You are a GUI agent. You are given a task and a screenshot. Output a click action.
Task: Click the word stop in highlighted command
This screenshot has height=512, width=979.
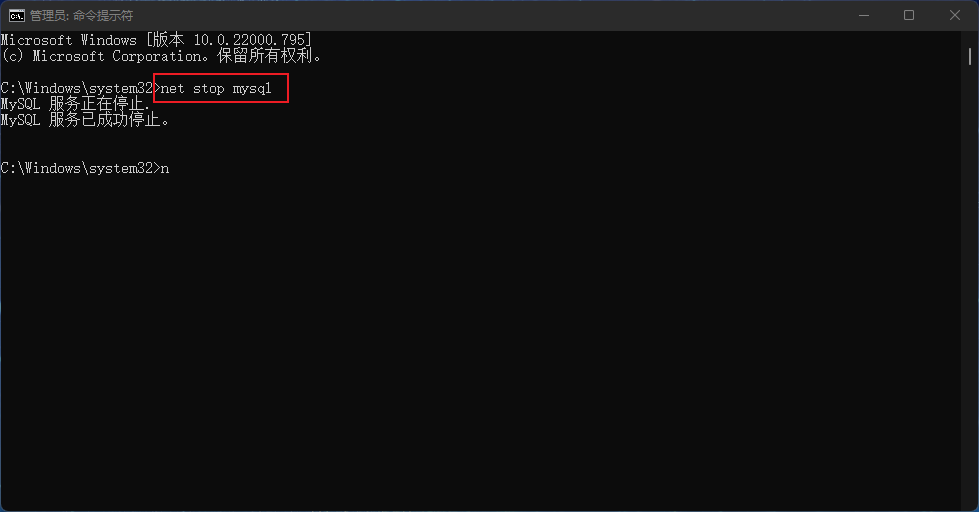point(209,89)
